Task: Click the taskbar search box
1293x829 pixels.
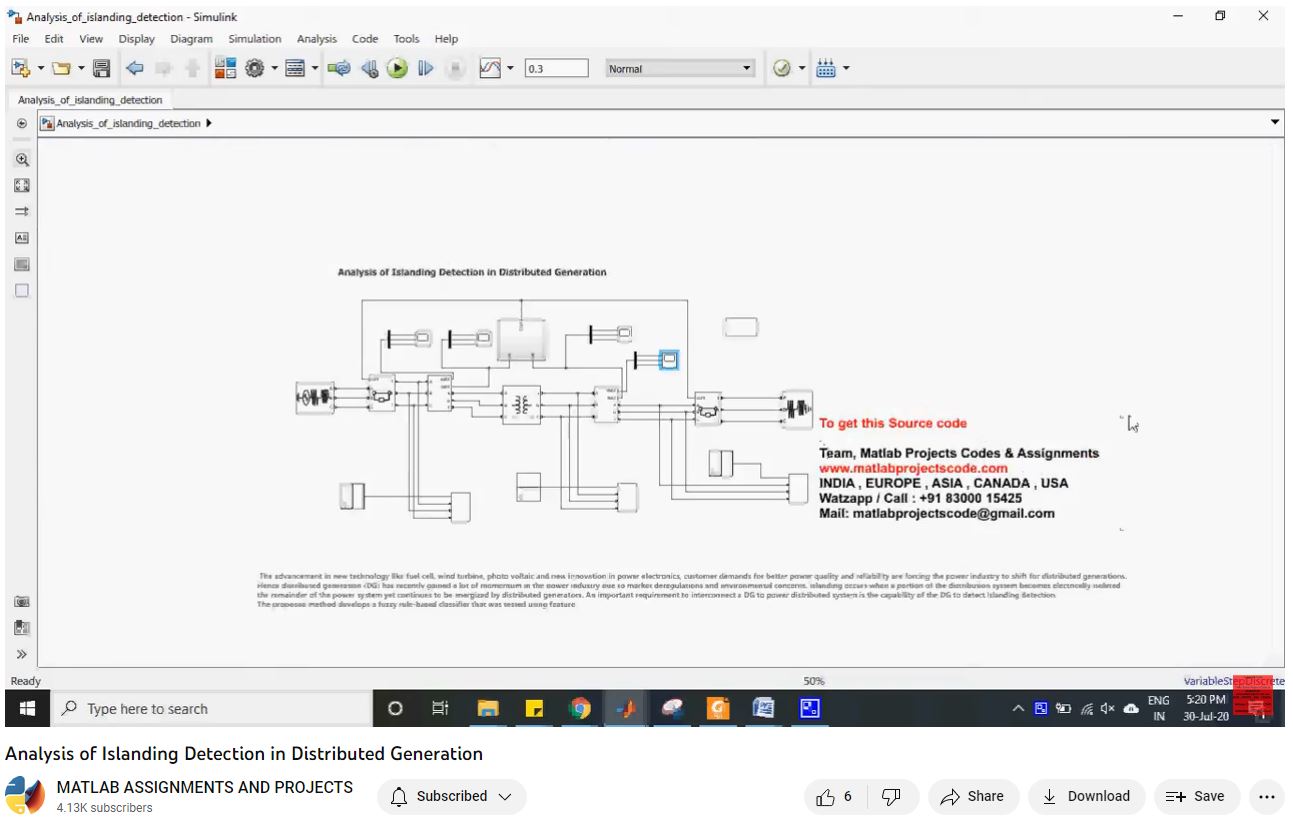Action: (211, 708)
